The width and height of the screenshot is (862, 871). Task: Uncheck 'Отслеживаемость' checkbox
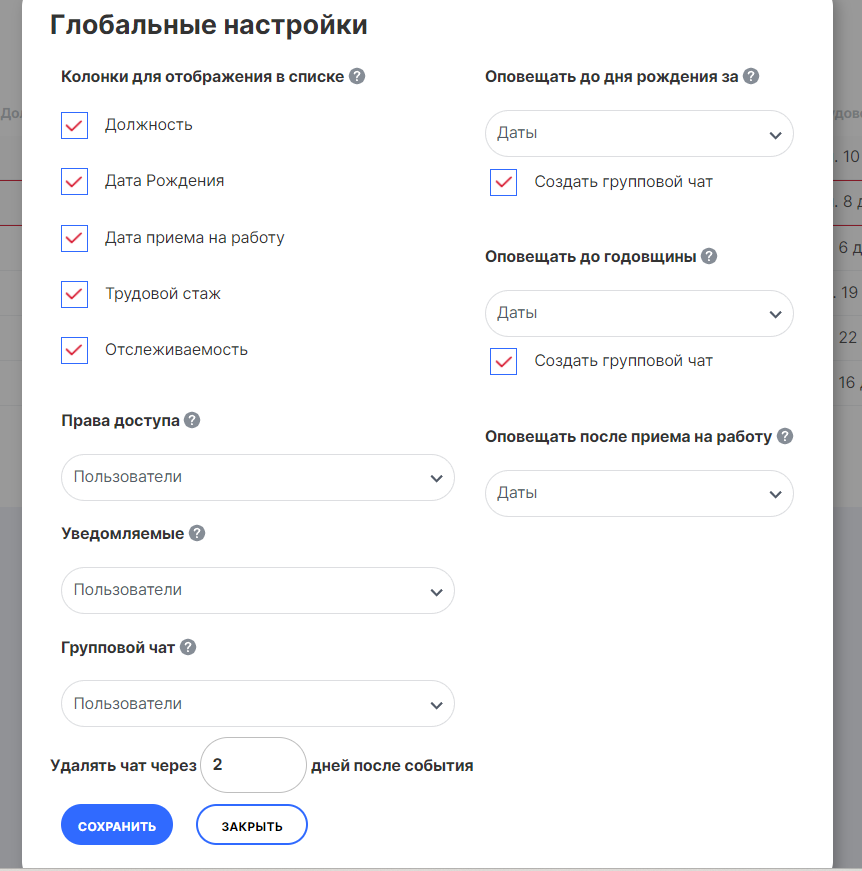(75, 350)
